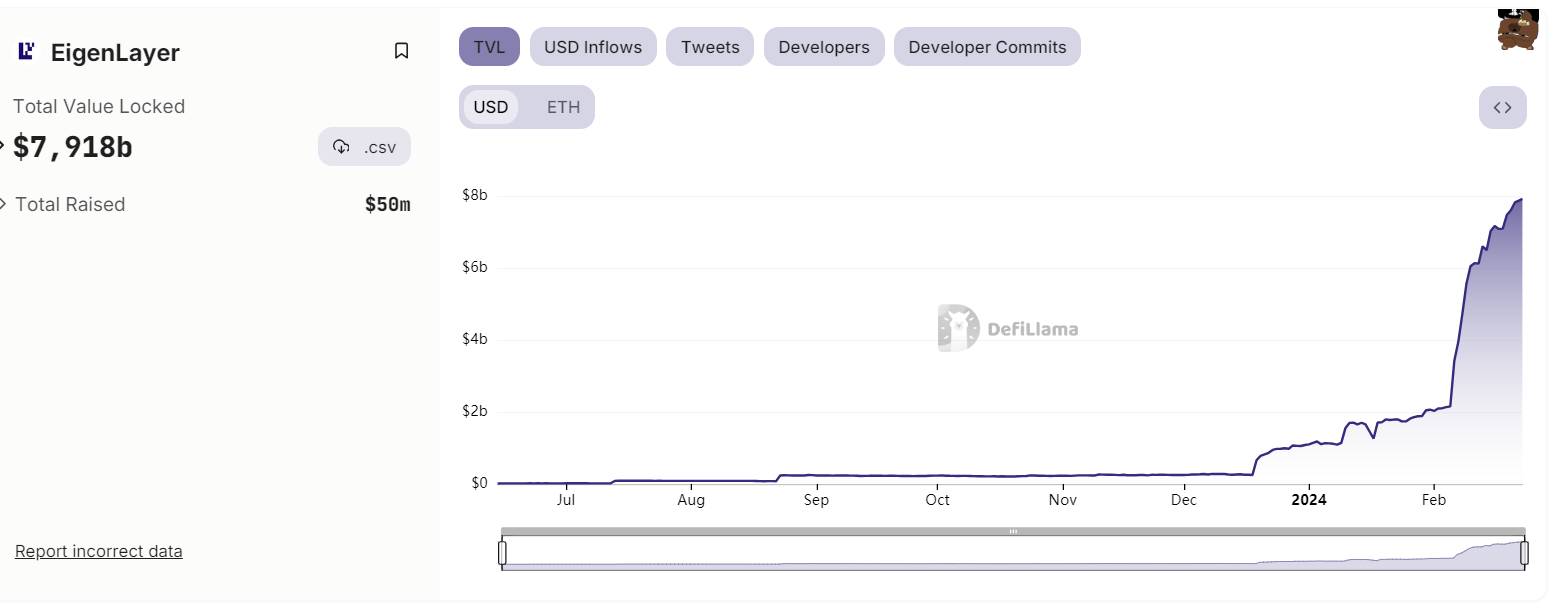
Task: Bookmark the EigenLayer protocol
Action: pyautogui.click(x=401, y=51)
